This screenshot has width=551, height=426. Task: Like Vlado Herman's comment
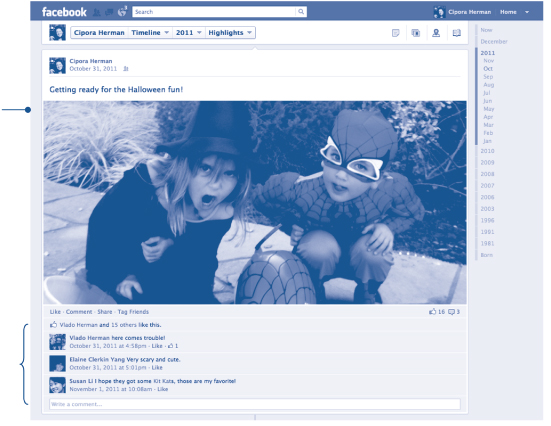click(x=157, y=346)
